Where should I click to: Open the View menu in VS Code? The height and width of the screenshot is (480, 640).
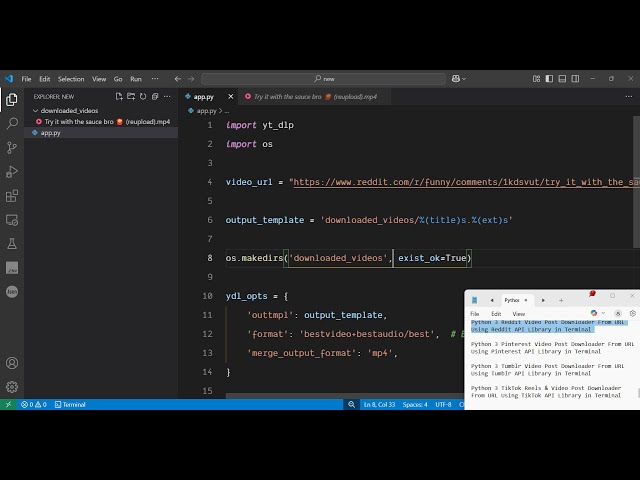click(x=99, y=79)
